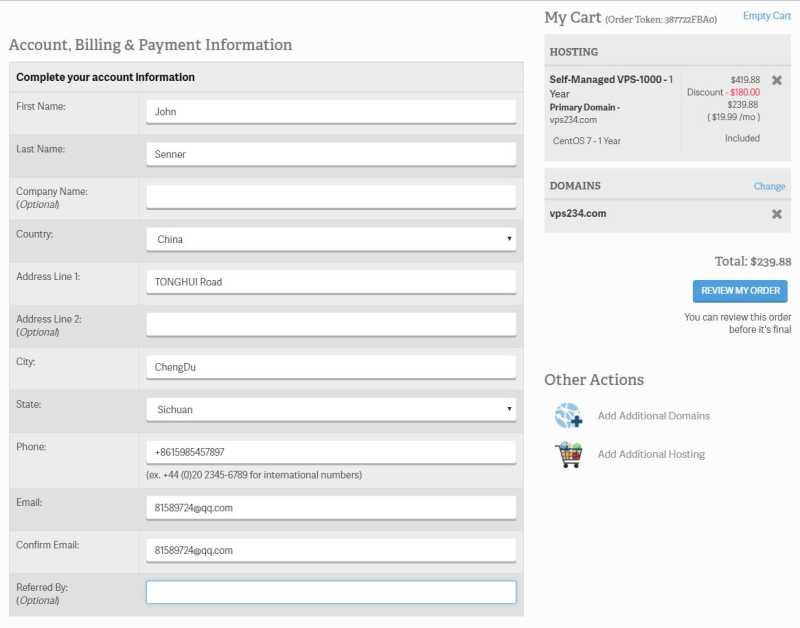Remove vps234.com from Domains section
The width and height of the screenshot is (800, 628).
777,214
